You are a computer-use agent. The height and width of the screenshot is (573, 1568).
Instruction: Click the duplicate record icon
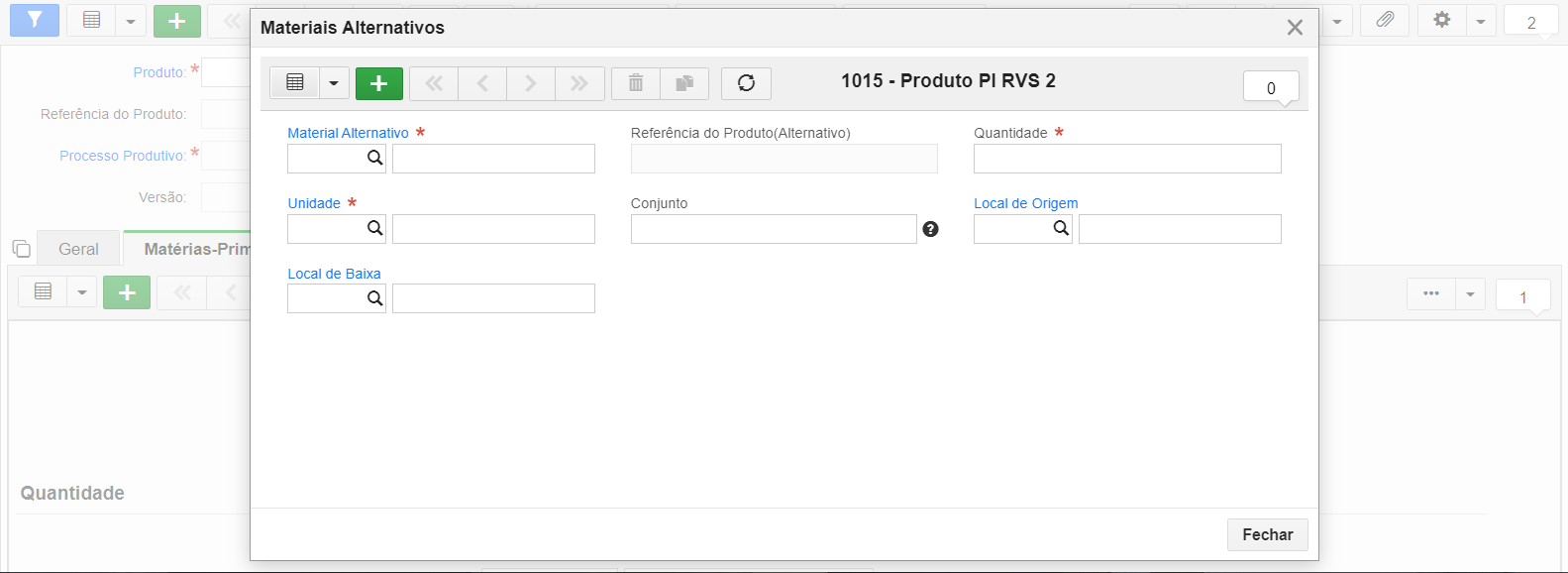point(684,83)
